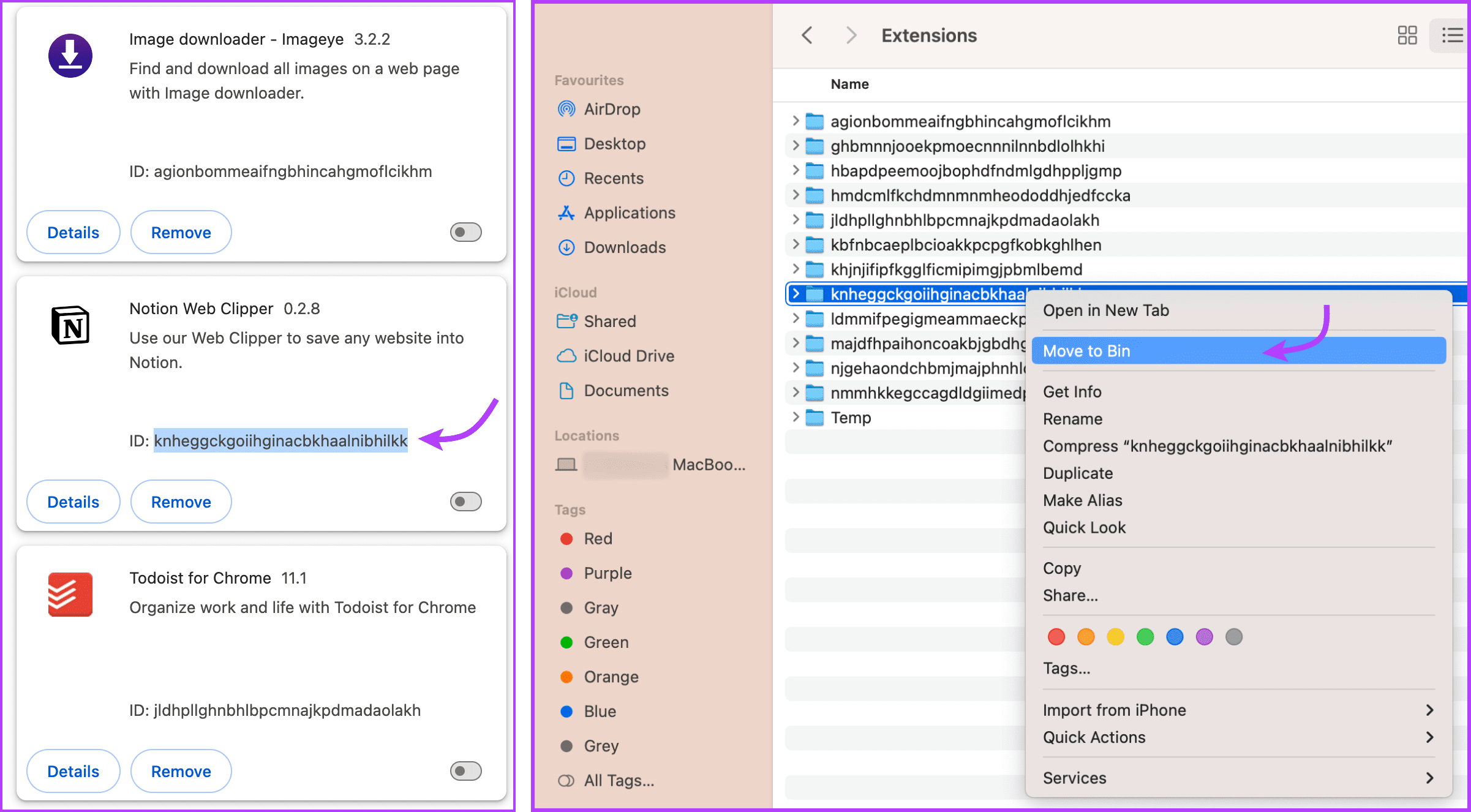Switch Finder to gallery view icon
Screen dimensions: 1471x812
tap(1407, 36)
